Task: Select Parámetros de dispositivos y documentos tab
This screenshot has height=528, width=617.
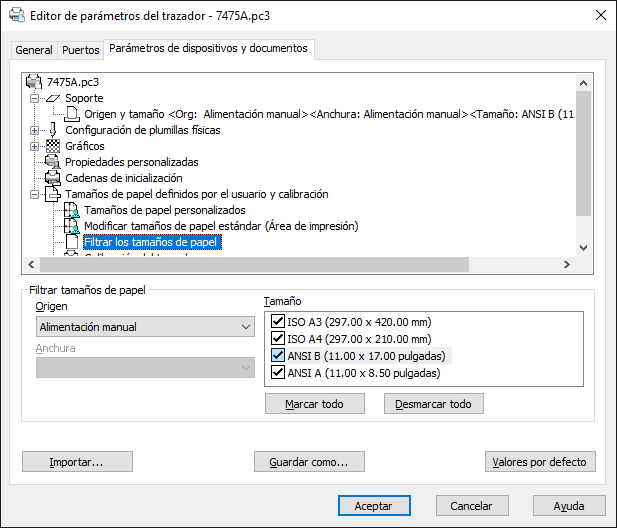Action: tap(208, 48)
